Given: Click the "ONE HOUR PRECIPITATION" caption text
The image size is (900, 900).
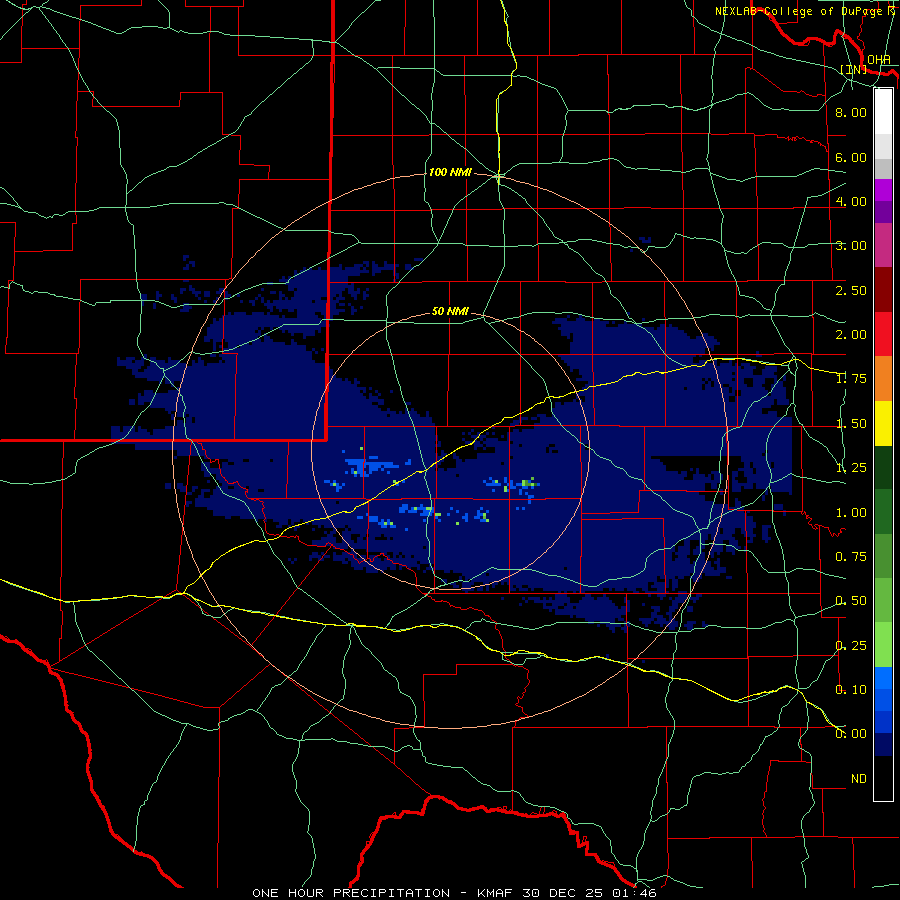Looking at the screenshot, I should (351, 893).
